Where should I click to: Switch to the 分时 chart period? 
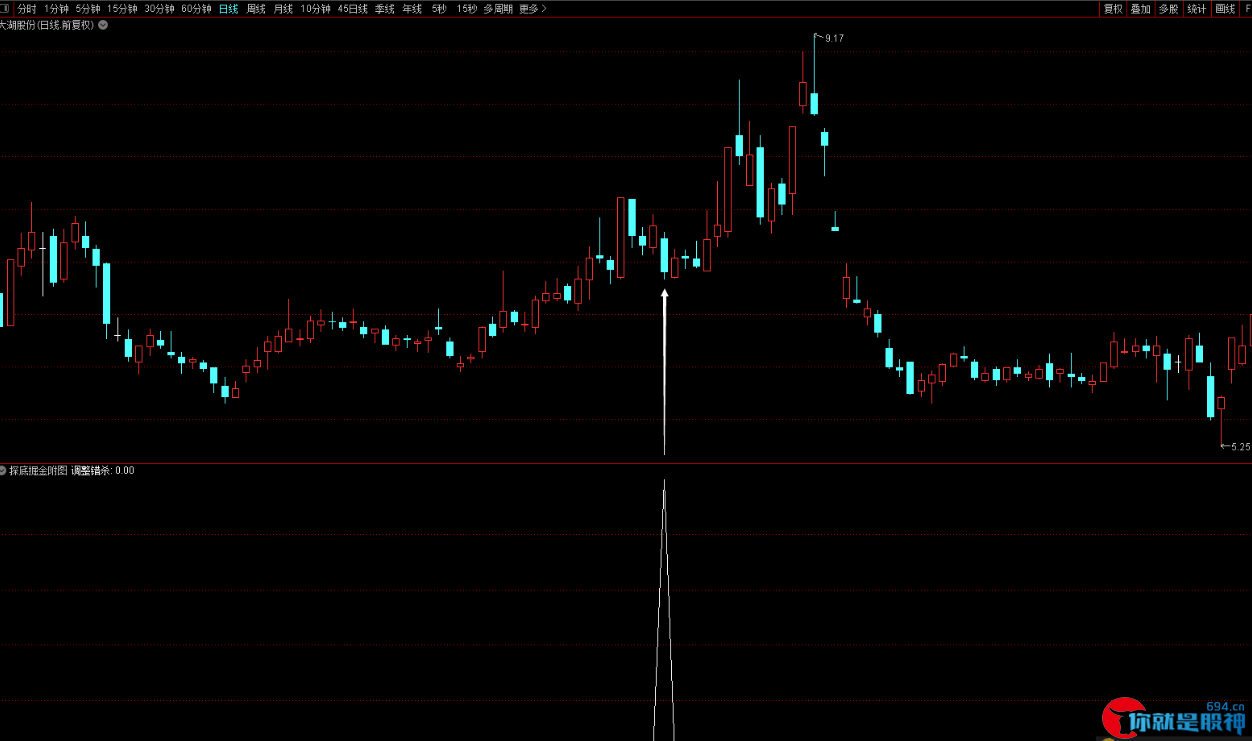click(x=27, y=9)
